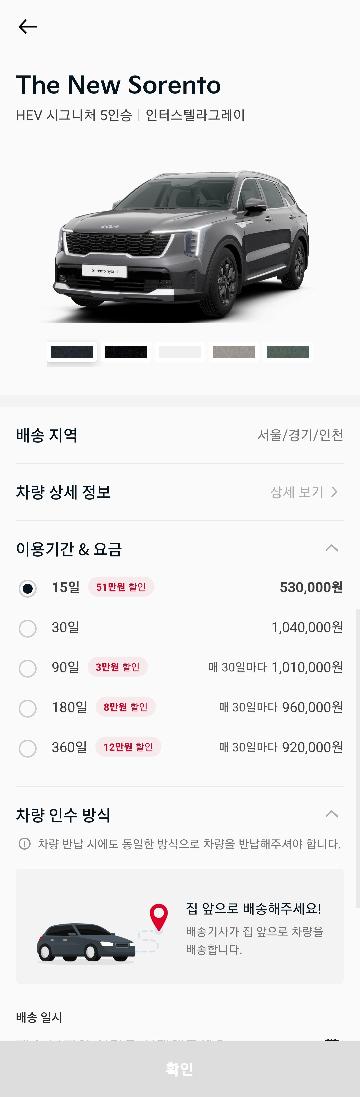The image size is (360, 1097).
Task: Tap the 집 앞으로 배송해주세요 delivery card
Action: pos(180,926)
